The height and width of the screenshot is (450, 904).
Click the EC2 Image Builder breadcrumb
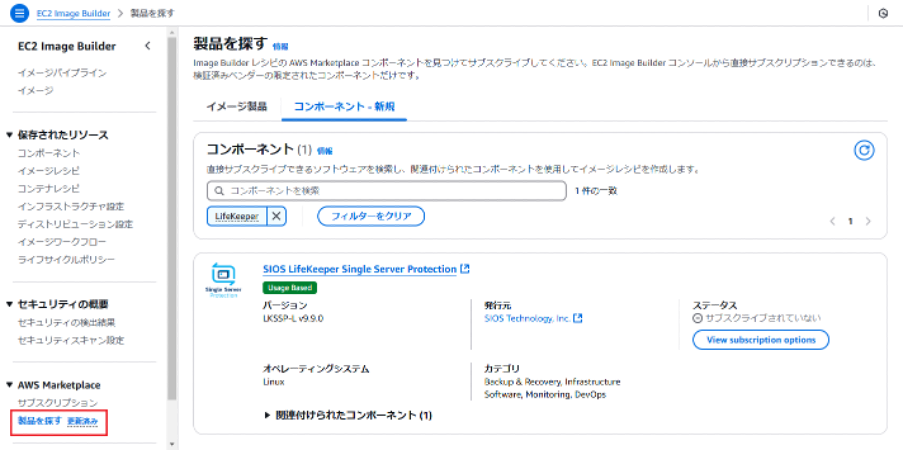point(73,13)
